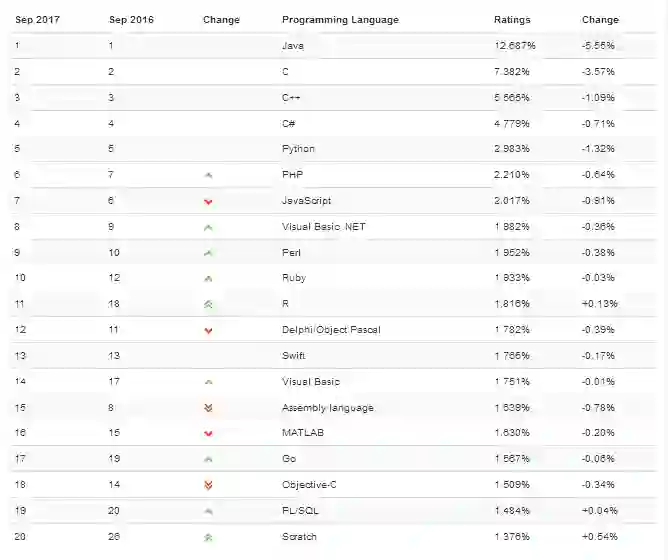This screenshot has width=668, height=560.
Task: Click the double green up arrow for Scratch
Action: coord(208,537)
